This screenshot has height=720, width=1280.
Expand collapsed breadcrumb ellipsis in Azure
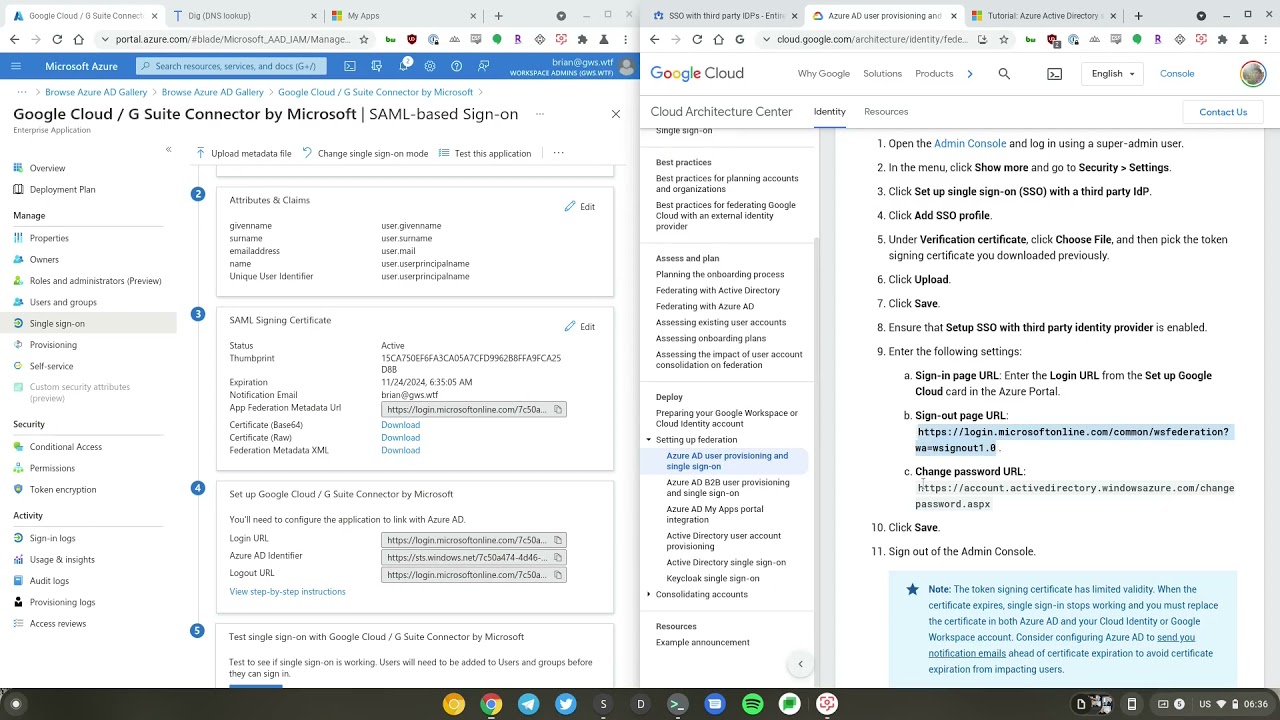tap(21, 92)
